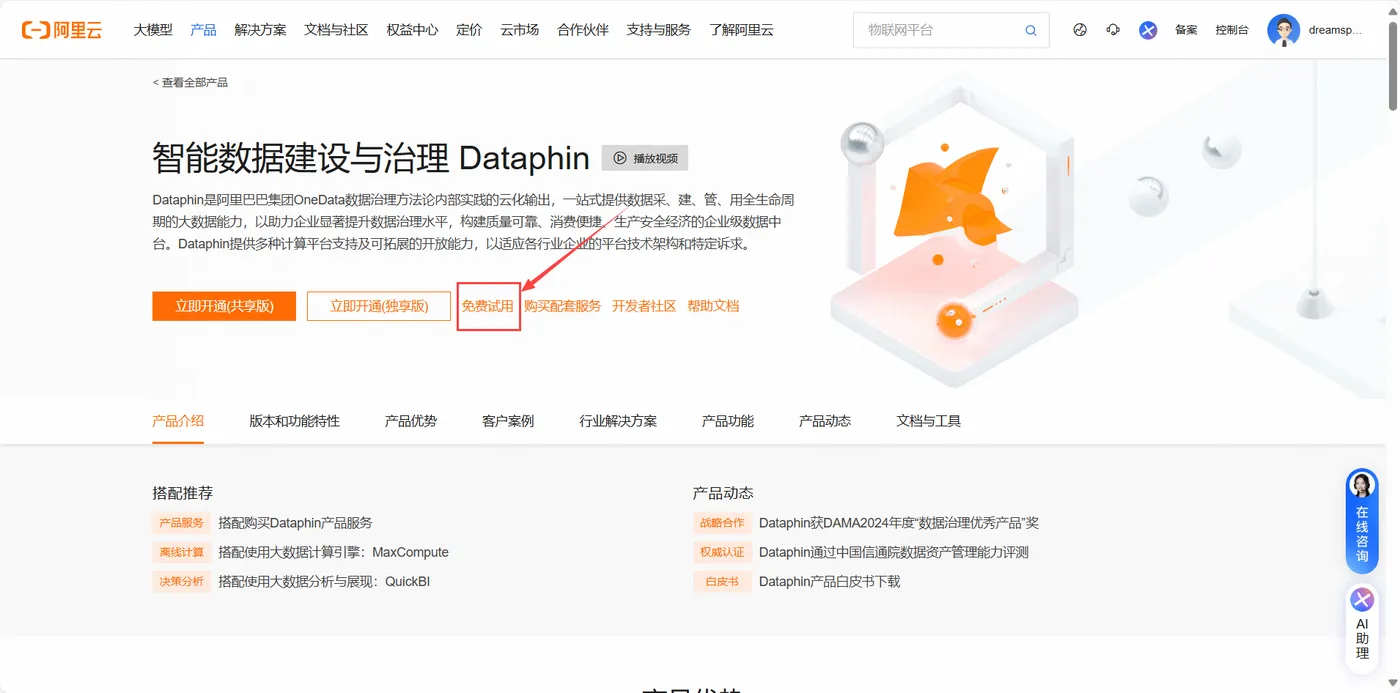
Task: Click the 战略合作 tag
Action: [x=722, y=523]
